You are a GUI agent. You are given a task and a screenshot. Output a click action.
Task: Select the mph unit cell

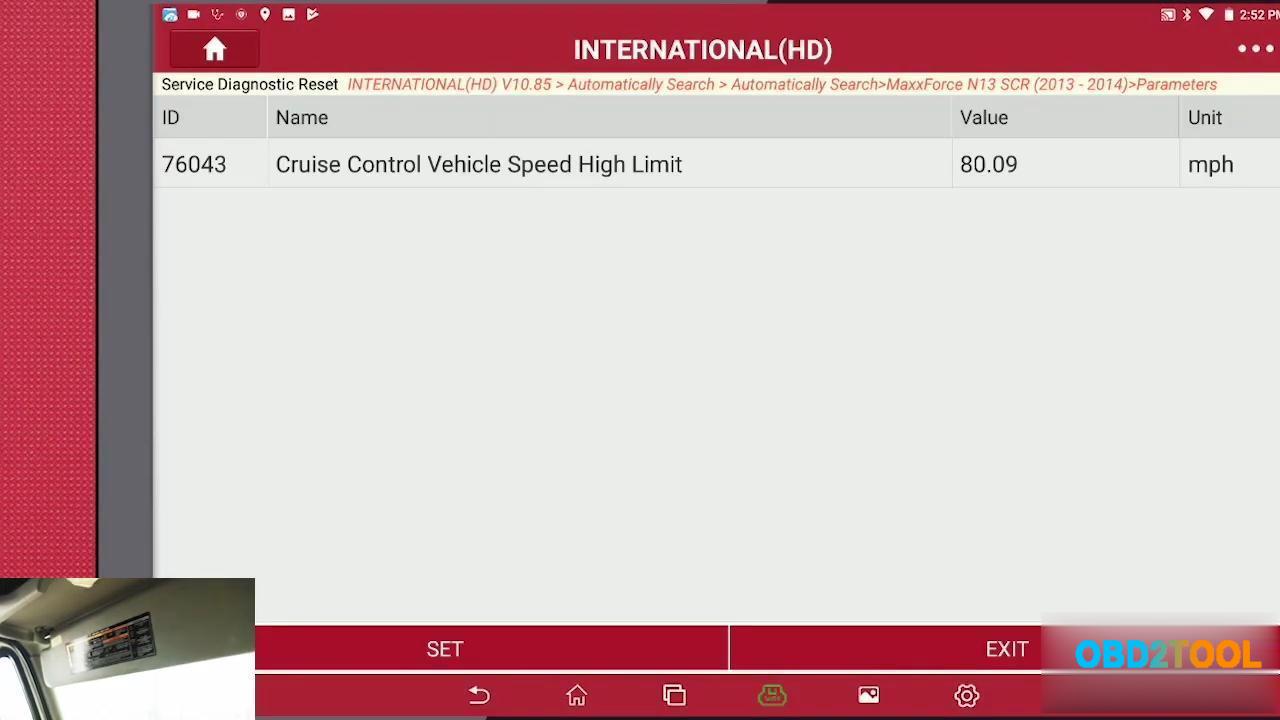[1210, 165]
